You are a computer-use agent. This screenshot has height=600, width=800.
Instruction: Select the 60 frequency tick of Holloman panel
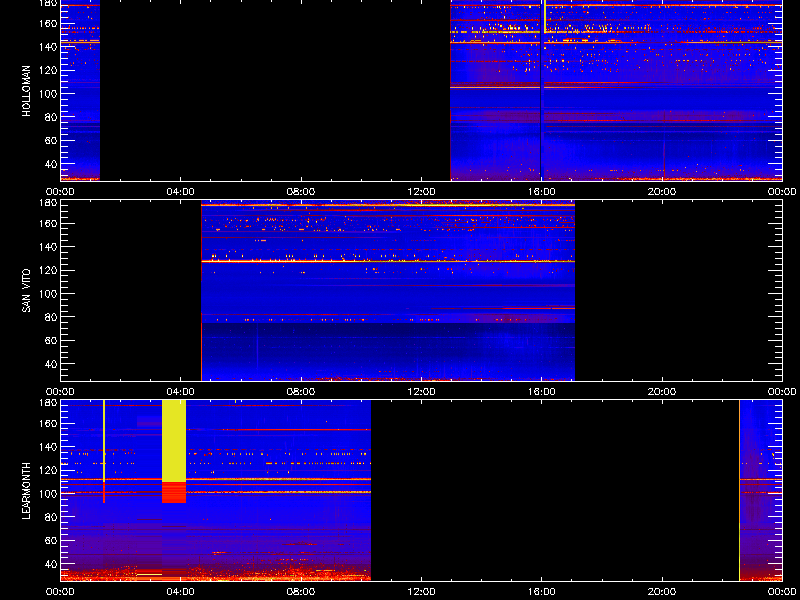52,141
